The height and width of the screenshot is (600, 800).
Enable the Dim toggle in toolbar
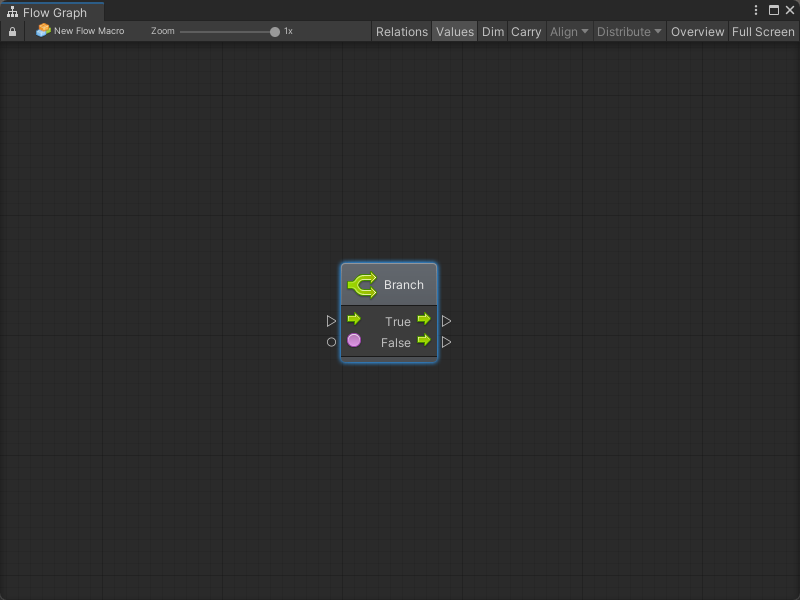[x=493, y=32]
